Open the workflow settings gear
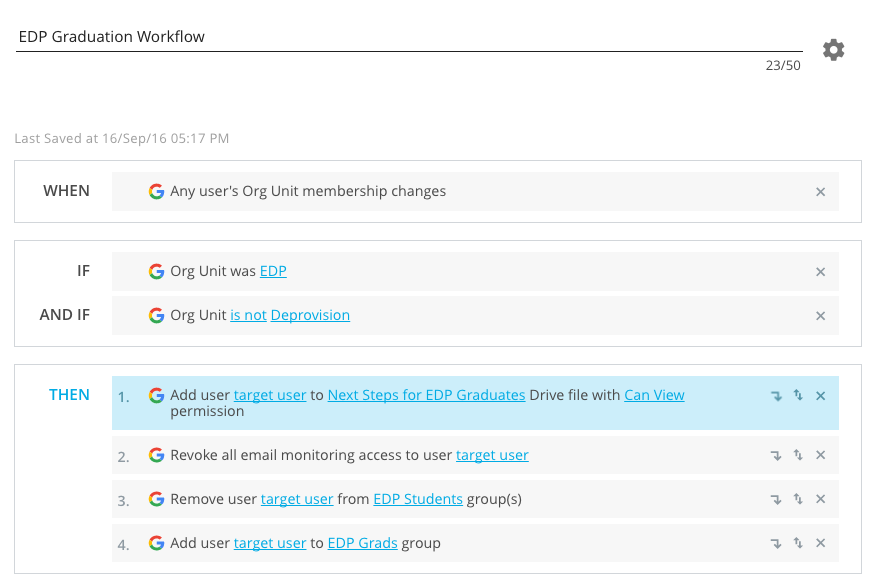The height and width of the screenshot is (582, 875). pyautogui.click(x=833, y=50)
